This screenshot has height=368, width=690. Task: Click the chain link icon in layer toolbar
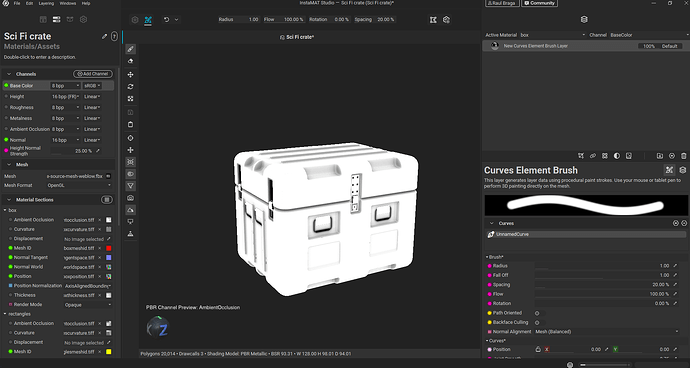[593, 156]
